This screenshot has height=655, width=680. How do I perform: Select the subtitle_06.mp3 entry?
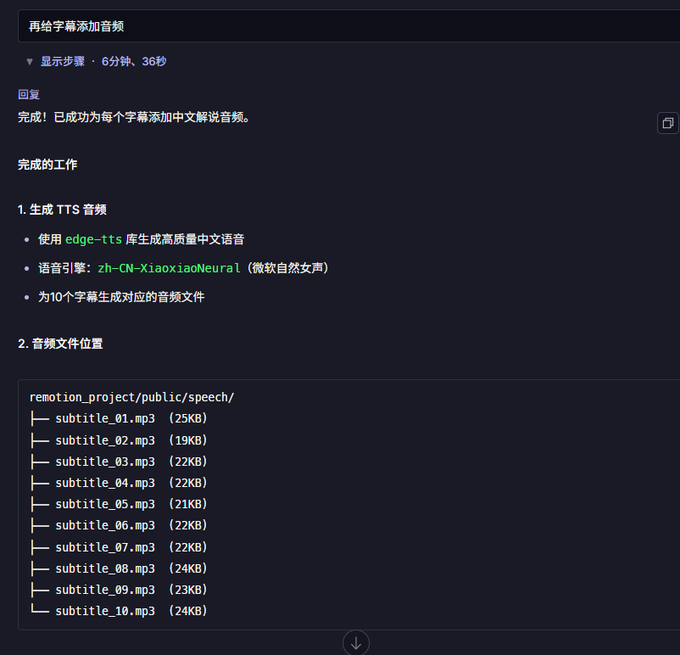click(105, 525)
